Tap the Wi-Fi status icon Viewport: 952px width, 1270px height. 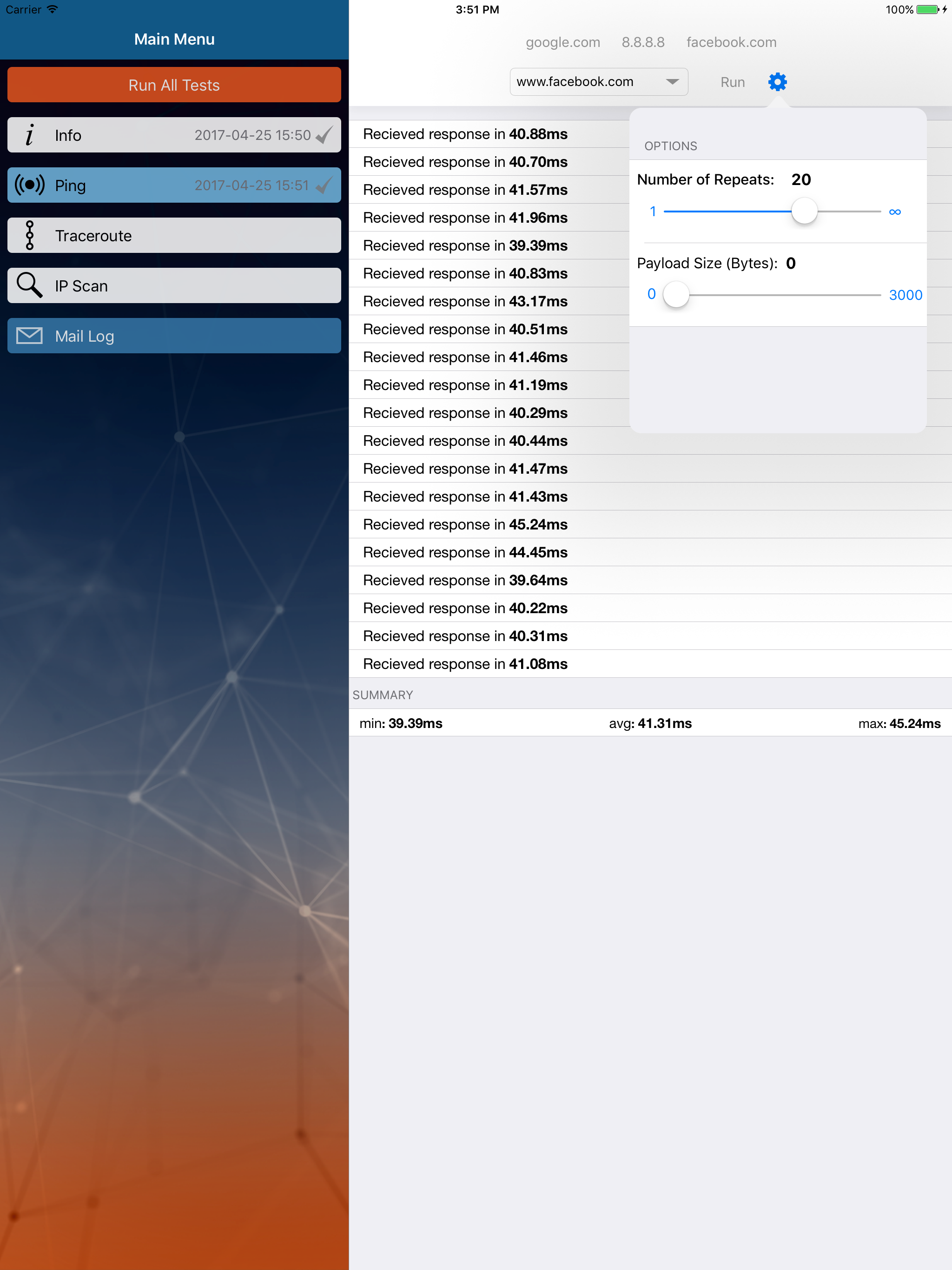(x=52, y=9)
